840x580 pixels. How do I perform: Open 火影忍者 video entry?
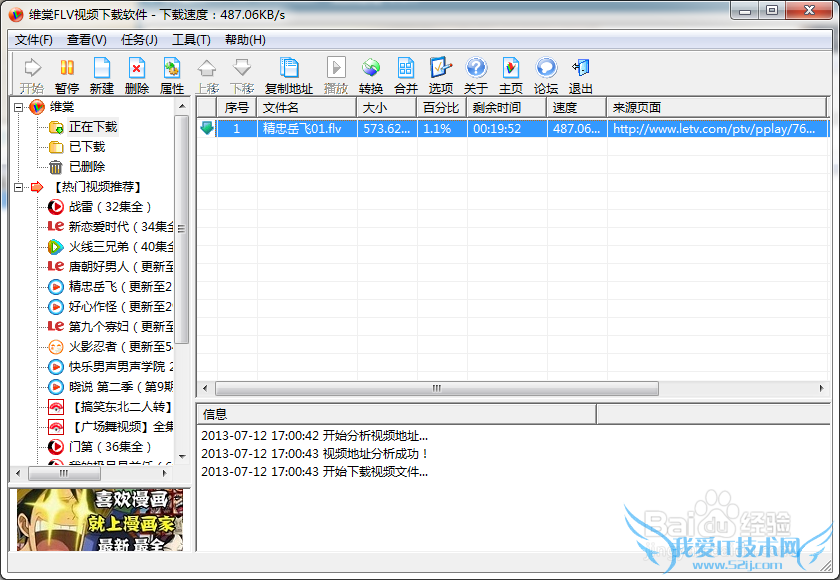[x=121, y=347]
